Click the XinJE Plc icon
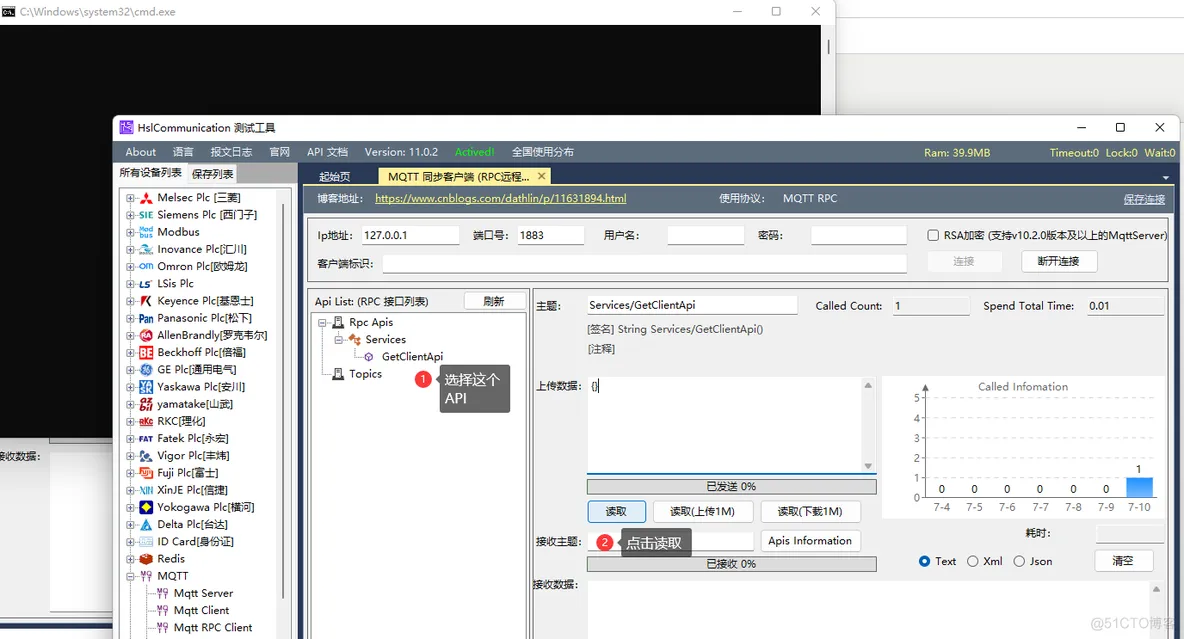Viewport: 1184px width, 639px height. click(x=146, y=490)
